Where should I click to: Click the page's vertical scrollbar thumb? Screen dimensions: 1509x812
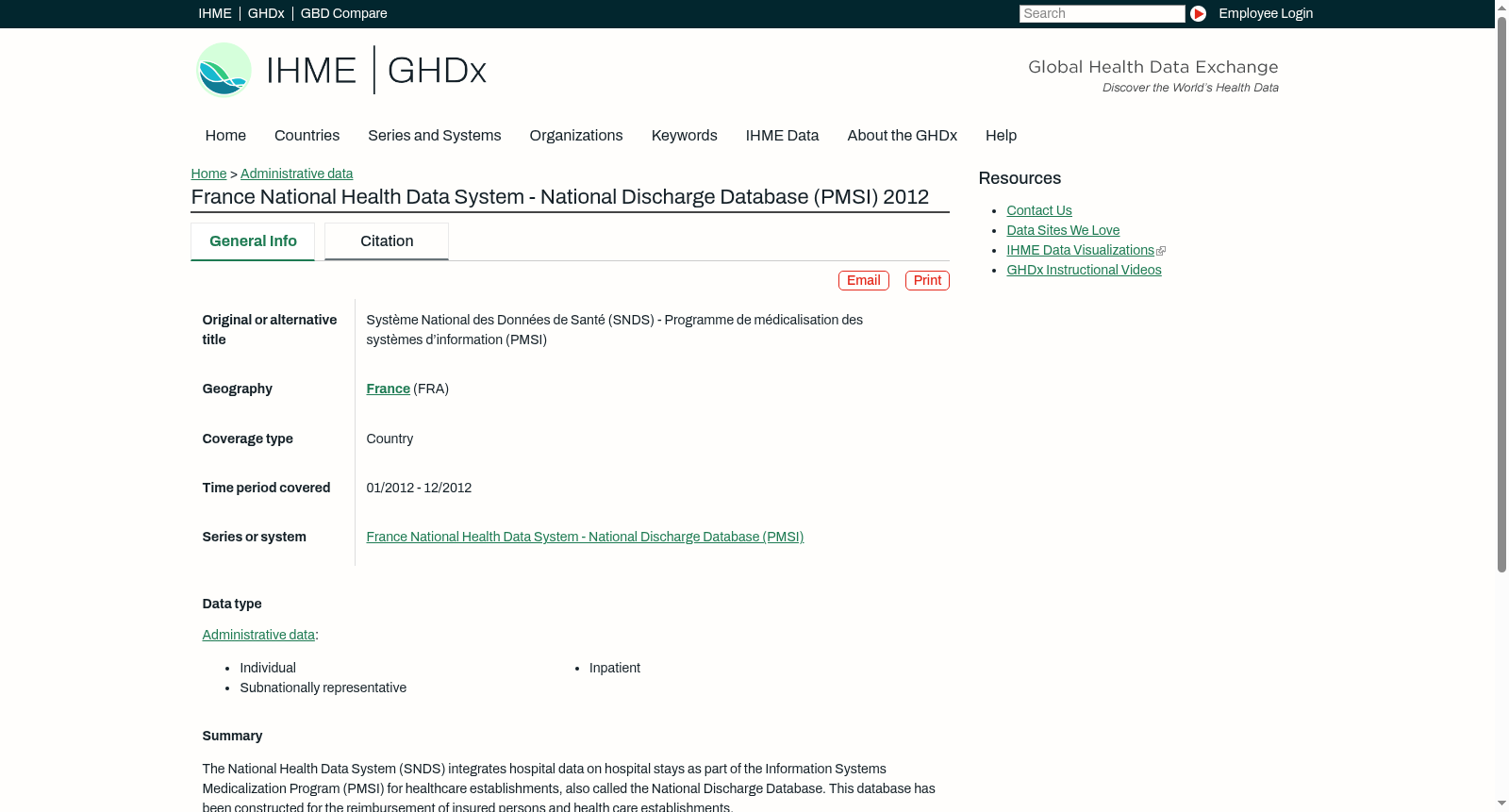click(x=1501, y=294)
